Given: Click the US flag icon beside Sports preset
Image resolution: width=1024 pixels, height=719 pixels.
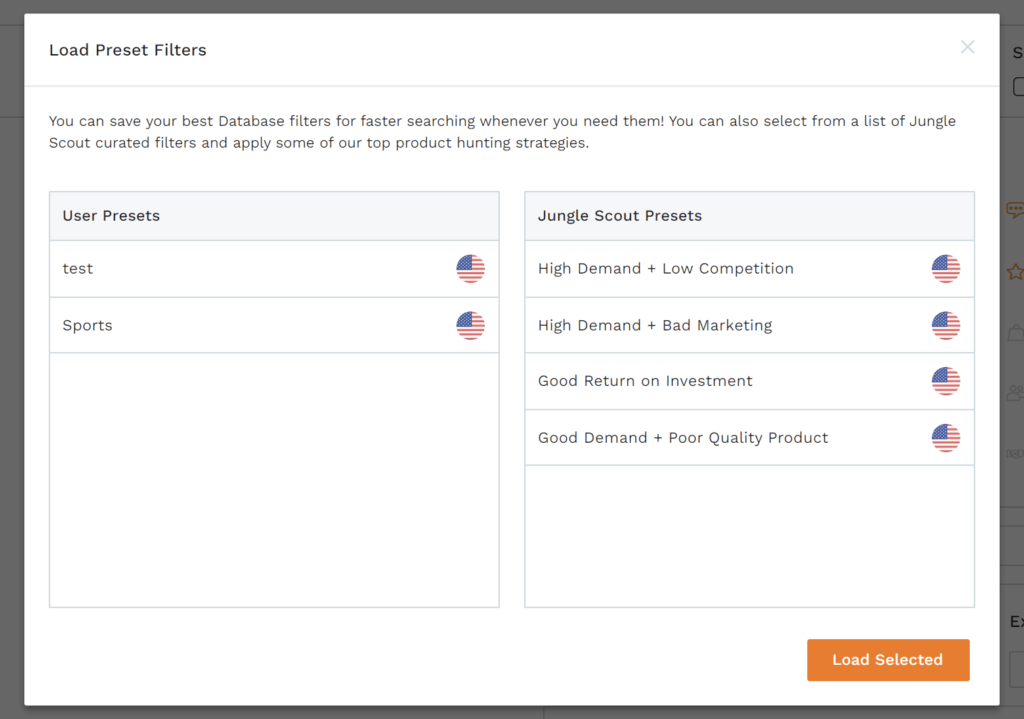Looking at the screenshot, I should pyautogui.click(x=470, y=325).
